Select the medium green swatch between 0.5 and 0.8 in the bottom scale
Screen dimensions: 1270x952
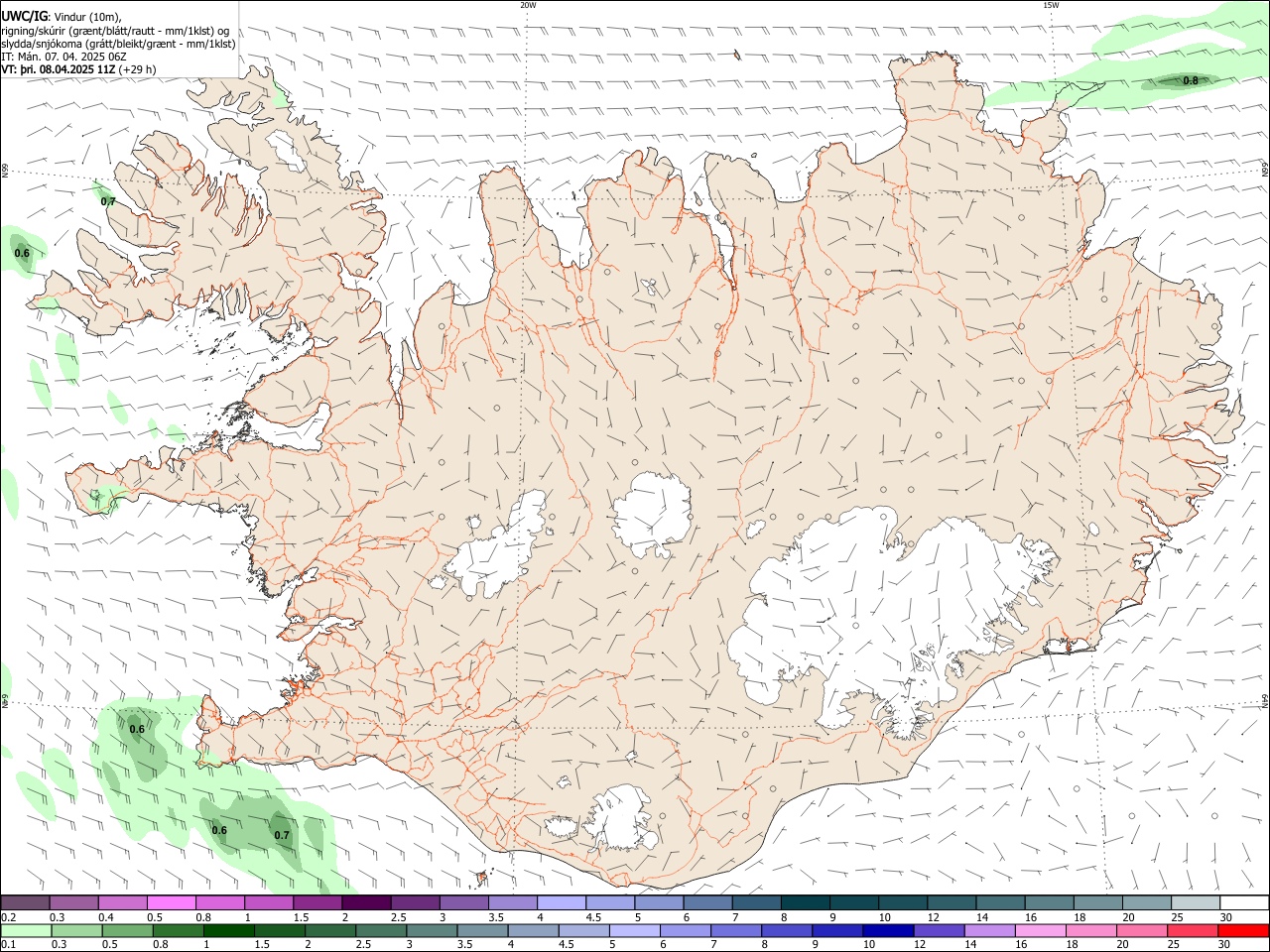(x=127, y=930)
